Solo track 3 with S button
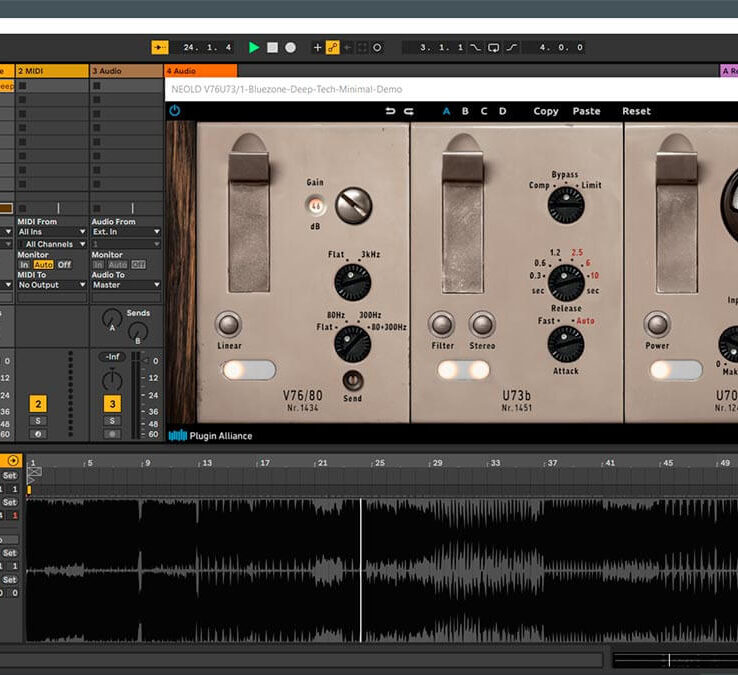 [x=112, y=421]
